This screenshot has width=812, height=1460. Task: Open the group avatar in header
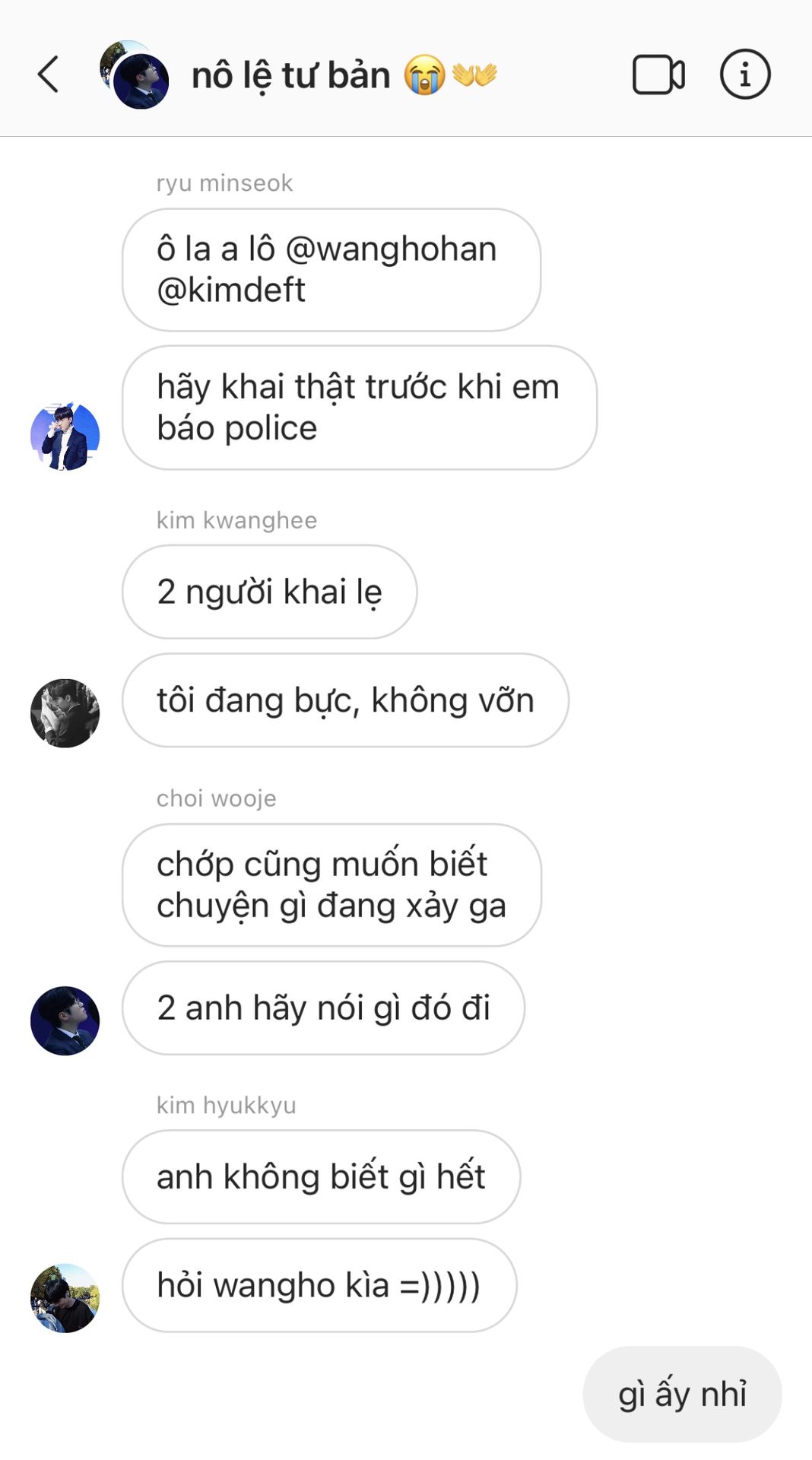click(x=135, y=75)
